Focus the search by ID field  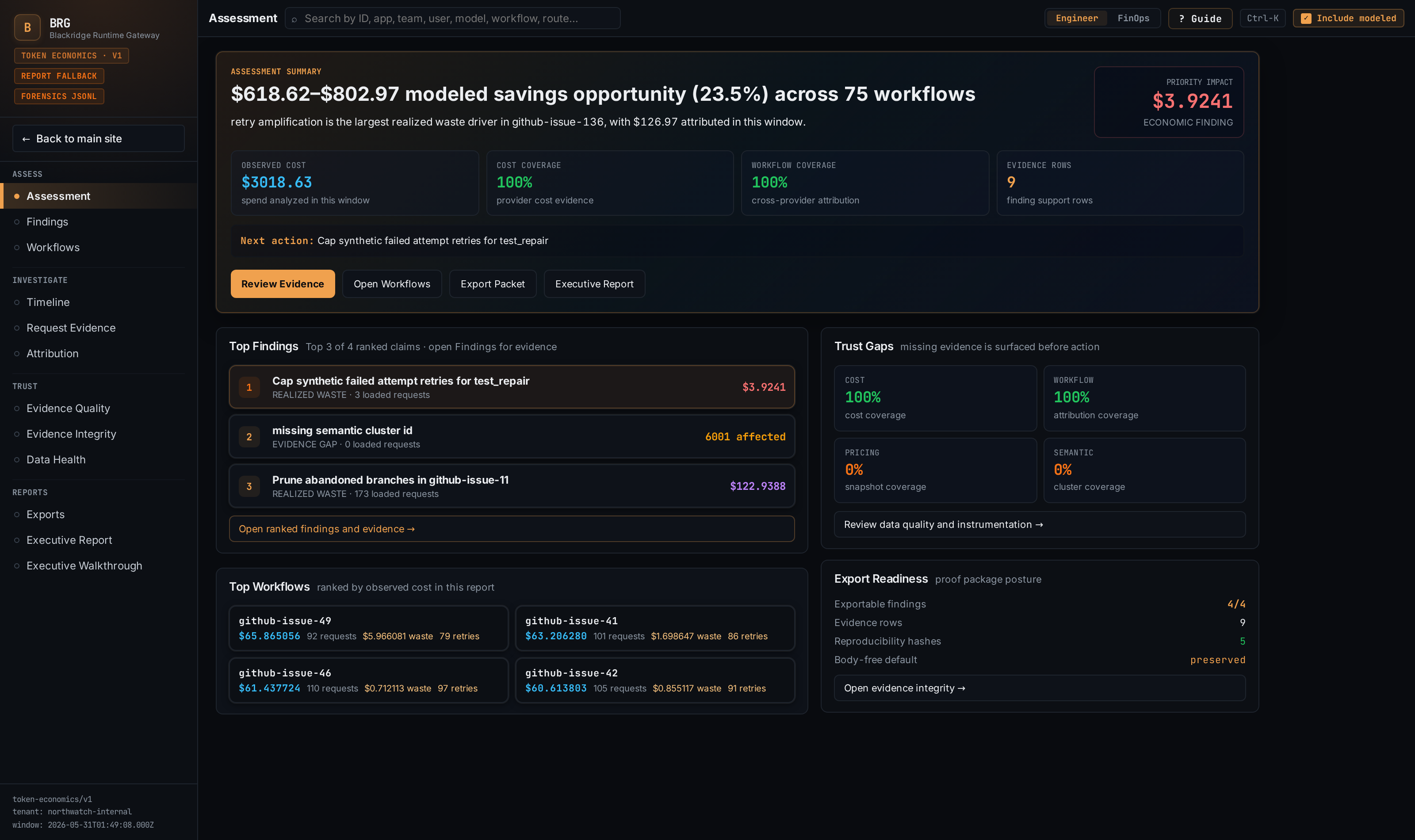(453, 18)
